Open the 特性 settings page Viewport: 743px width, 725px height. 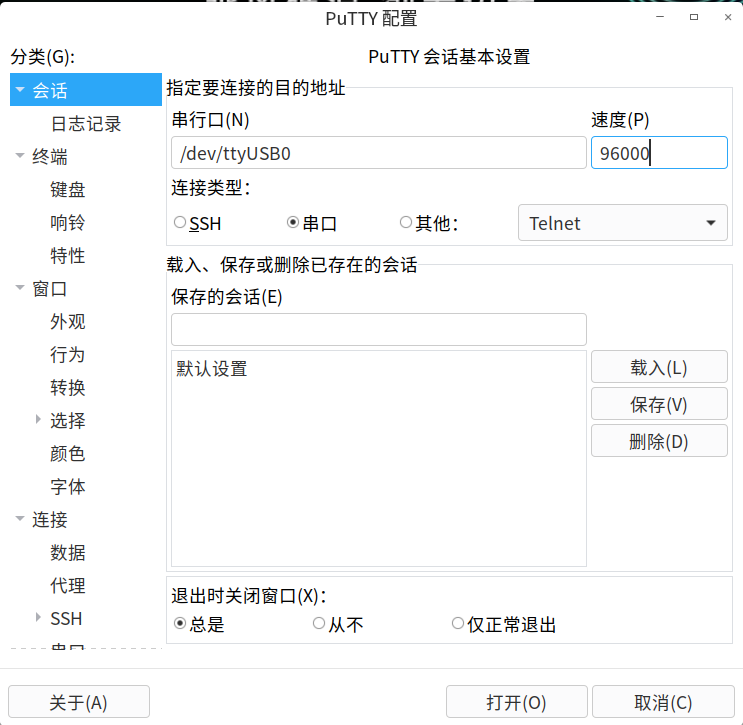[x=68, y=256]
